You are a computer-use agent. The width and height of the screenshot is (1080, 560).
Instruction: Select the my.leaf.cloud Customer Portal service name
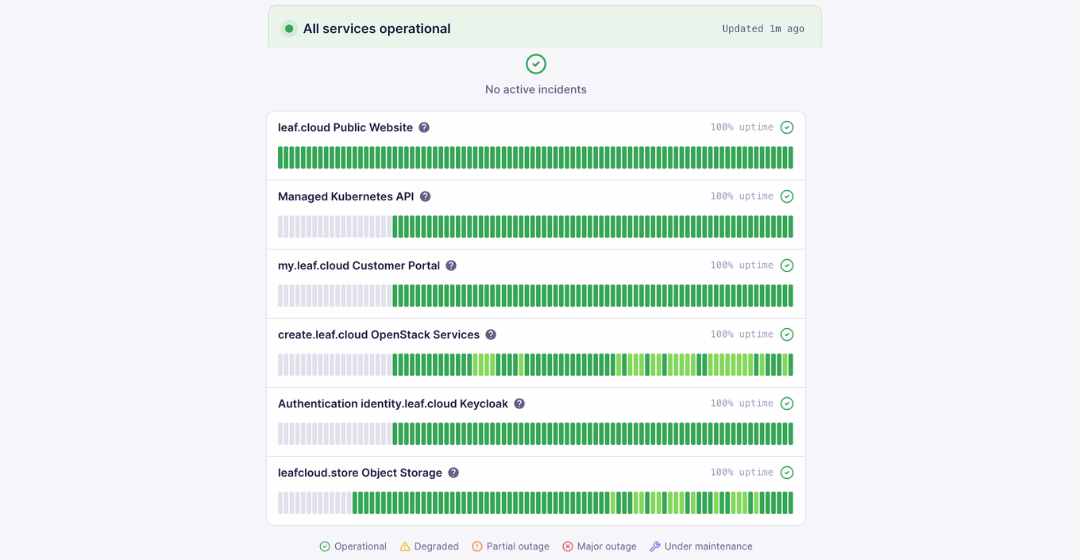pyautogui.click(x=359, y=265)
